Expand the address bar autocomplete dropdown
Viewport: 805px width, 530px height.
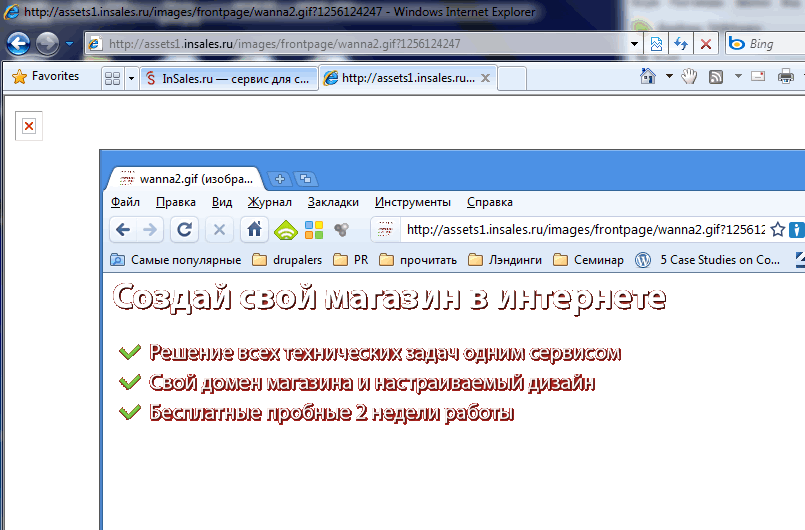coord(635,44)
